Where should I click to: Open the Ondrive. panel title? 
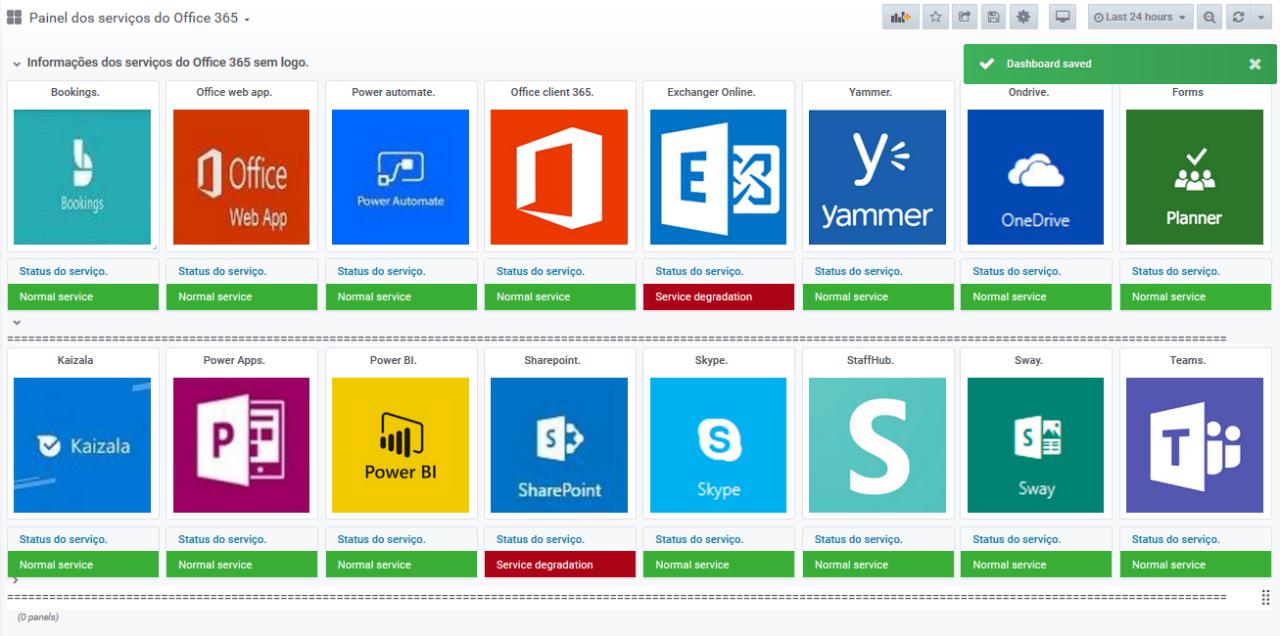[x=1029, y=92]
